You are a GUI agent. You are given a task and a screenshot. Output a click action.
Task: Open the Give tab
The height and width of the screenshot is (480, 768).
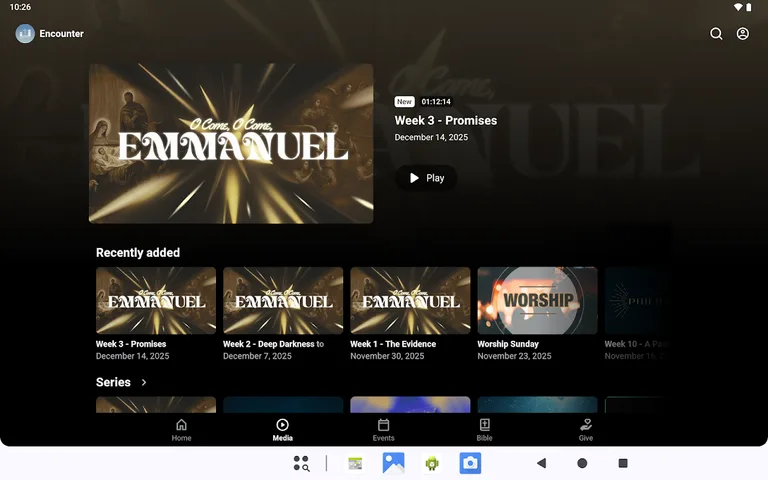(586, 430)
